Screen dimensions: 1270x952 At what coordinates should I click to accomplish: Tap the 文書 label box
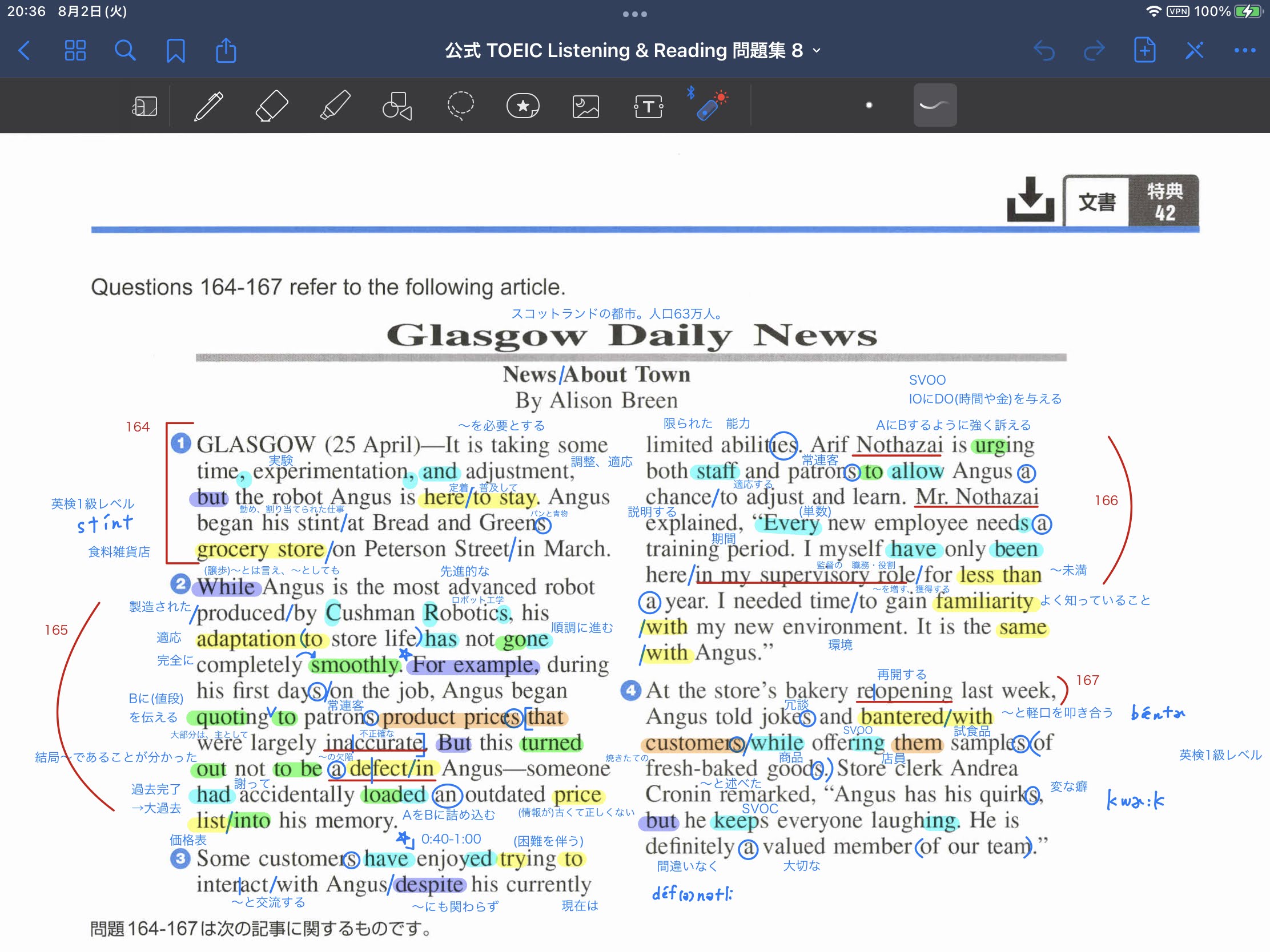(x=1096, y=201)
